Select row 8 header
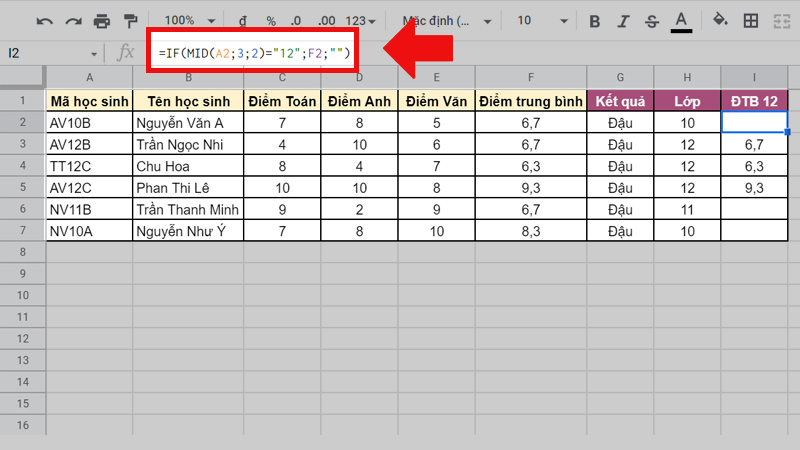Screen dimensions: 800x450 22,252
